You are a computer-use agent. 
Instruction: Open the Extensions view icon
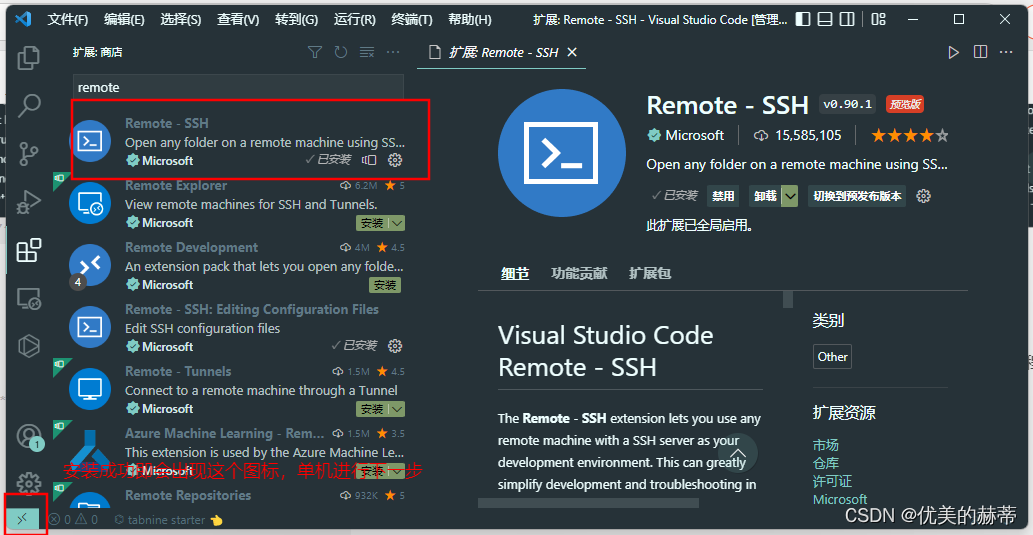[x=28, y=250]
